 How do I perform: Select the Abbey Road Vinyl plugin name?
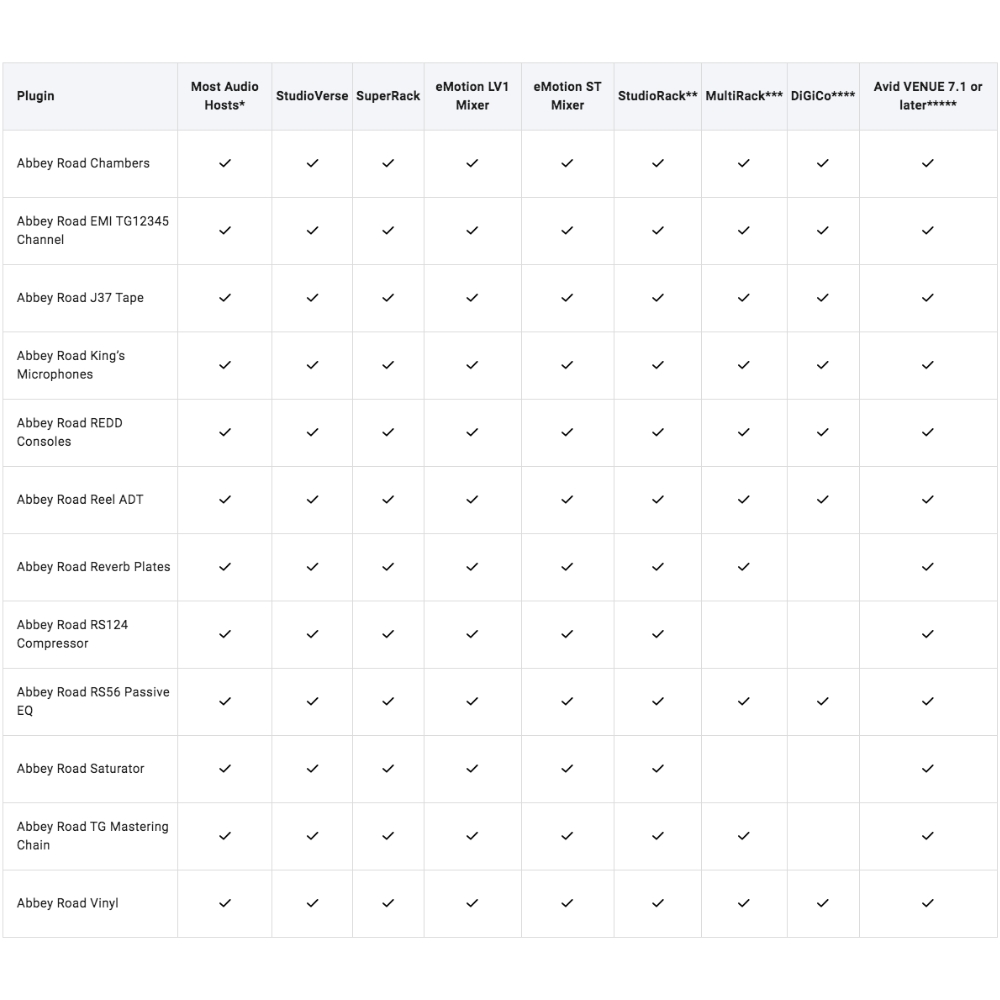[68, 903]
